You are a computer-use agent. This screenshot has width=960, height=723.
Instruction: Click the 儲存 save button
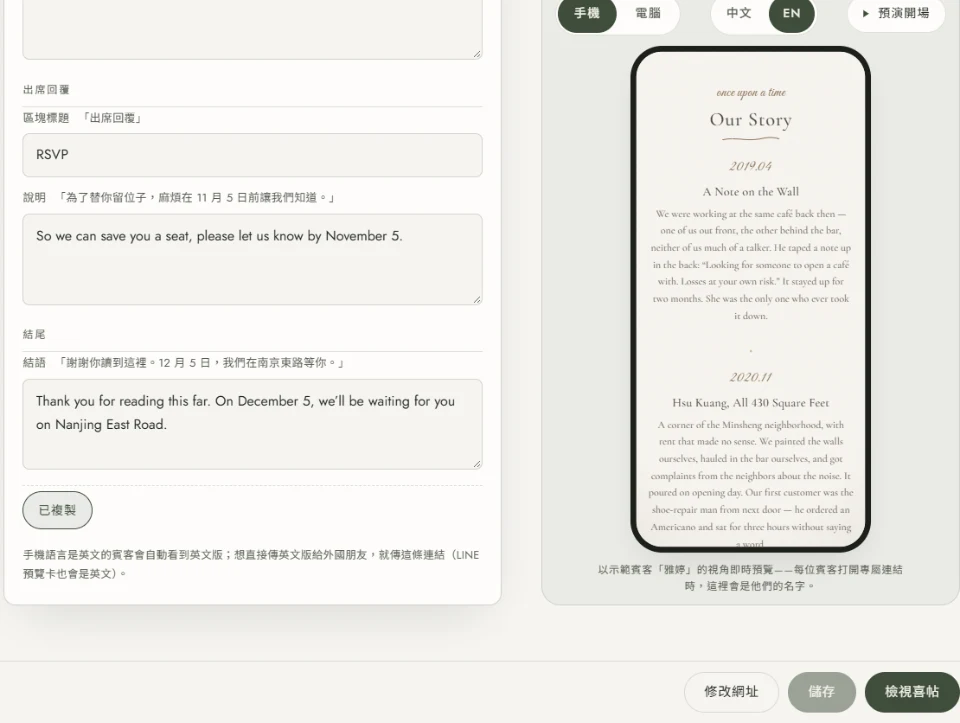tap(821, 692)
